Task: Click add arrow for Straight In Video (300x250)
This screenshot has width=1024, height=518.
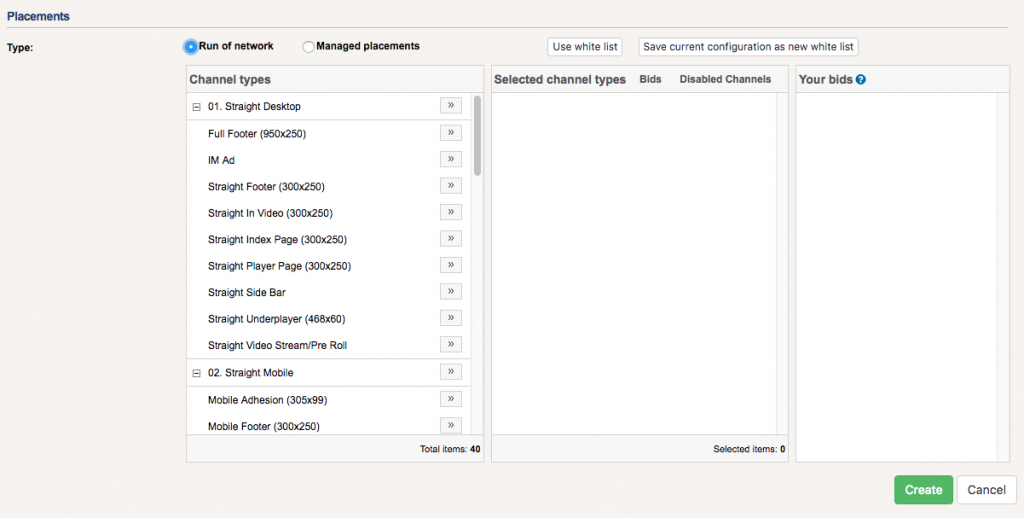Action: click(x=450, y=212)
